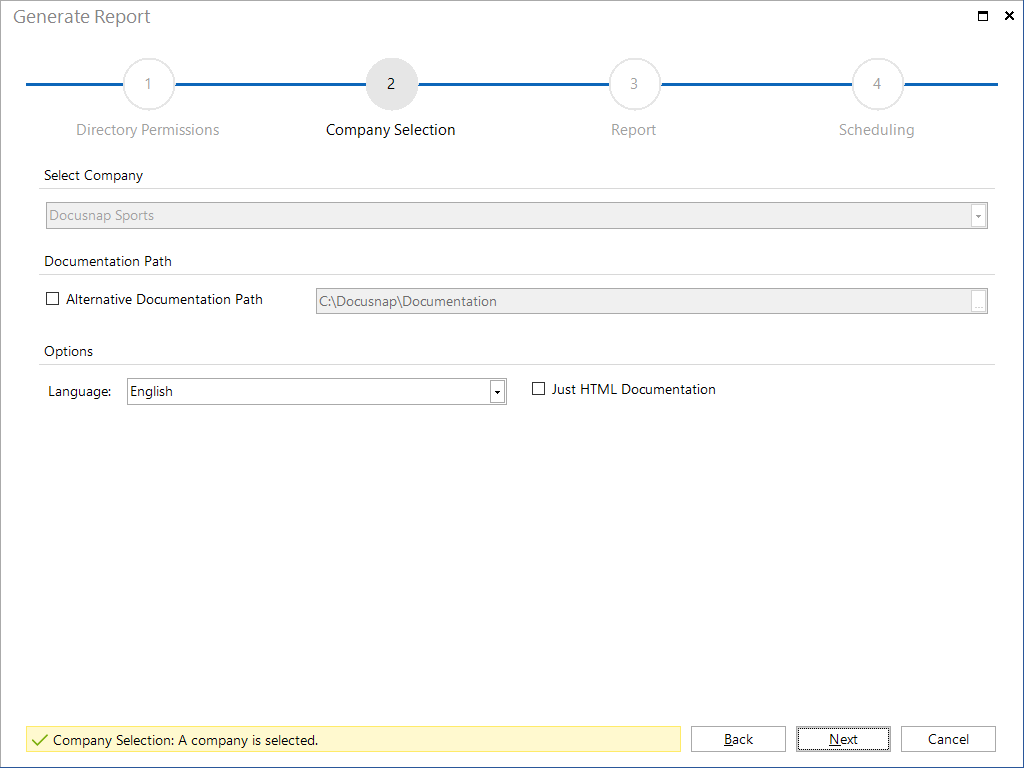Click step 1 circle in wizard
Image resolution: width=1024 pixels, height=768 pixels.
(148, 84)
